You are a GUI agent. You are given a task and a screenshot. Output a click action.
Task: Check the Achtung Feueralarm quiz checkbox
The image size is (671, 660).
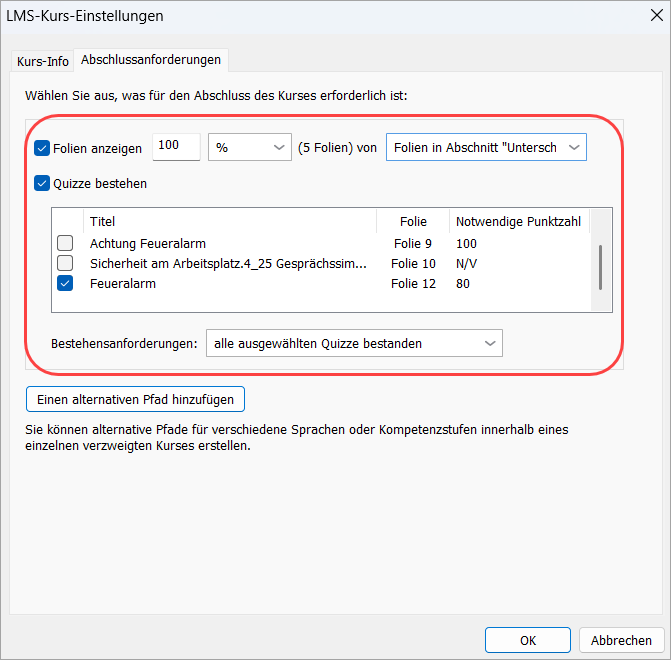pyautogui.click(x=65, y=243)
